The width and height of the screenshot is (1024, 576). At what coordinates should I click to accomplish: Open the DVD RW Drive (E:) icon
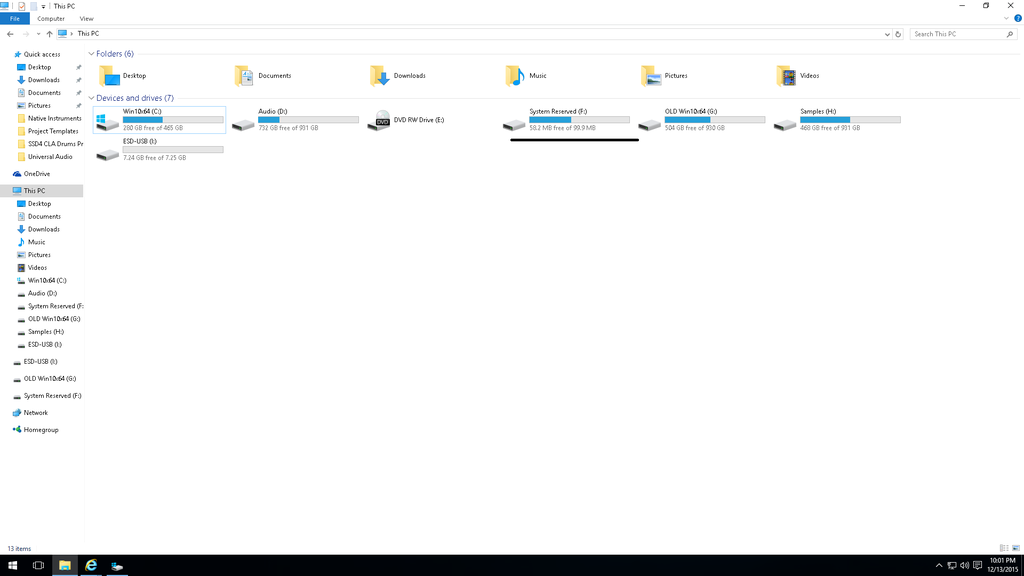379,121
